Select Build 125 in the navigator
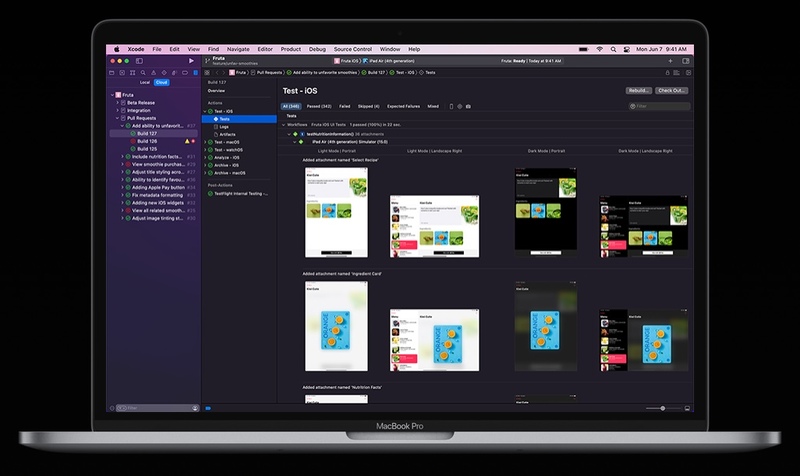 pyautogui.click(x=147, y=149)
